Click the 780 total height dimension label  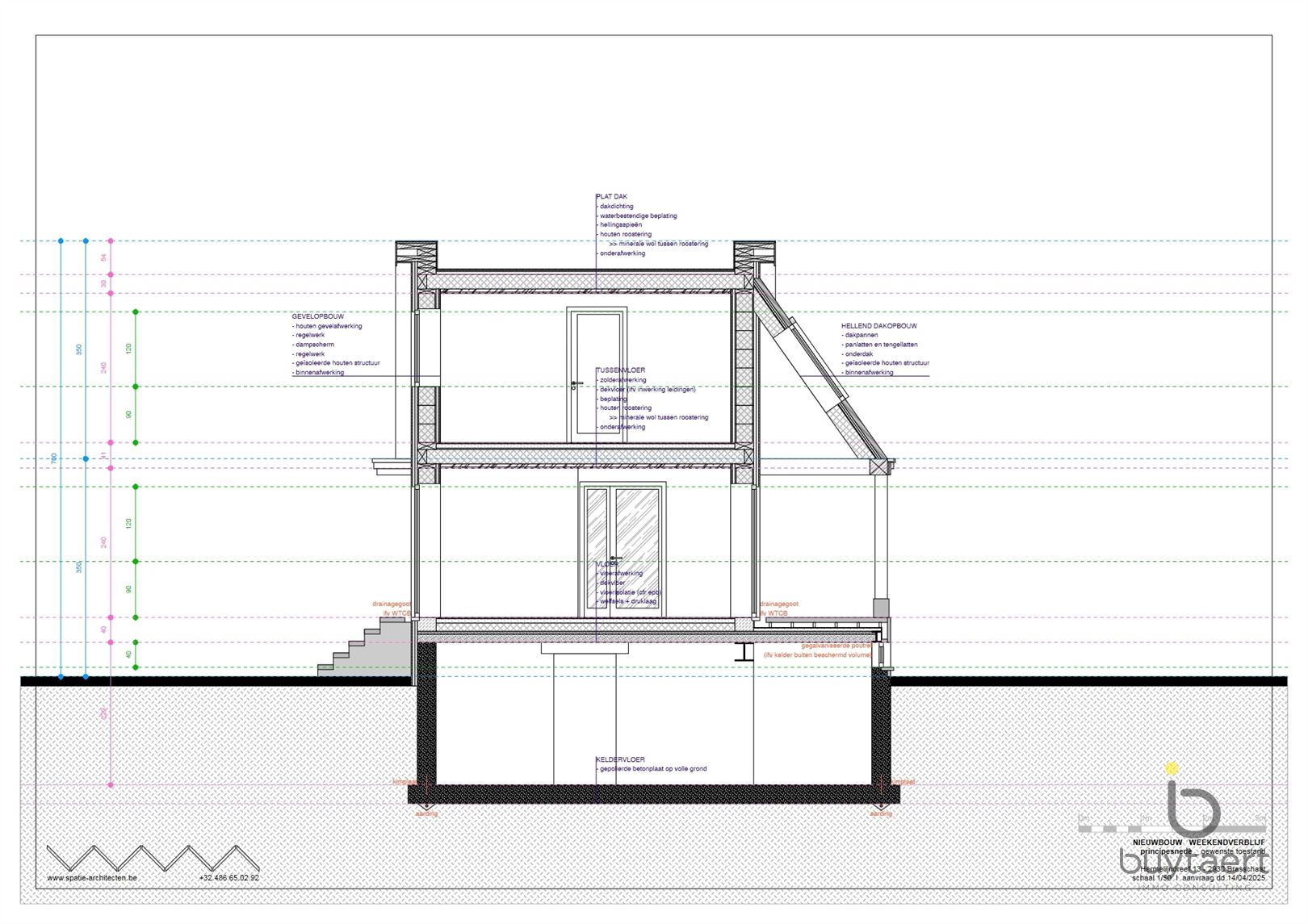pos(54,458)
